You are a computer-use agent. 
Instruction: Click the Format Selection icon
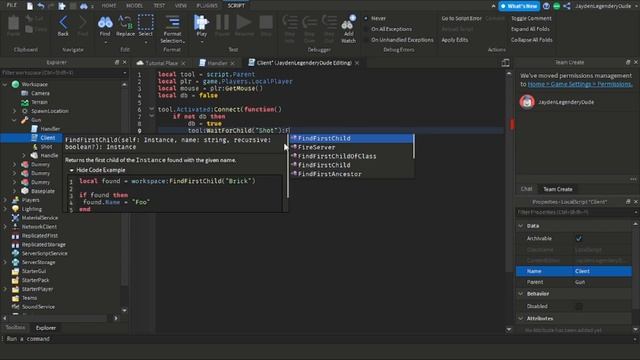(x=173, y=22)
